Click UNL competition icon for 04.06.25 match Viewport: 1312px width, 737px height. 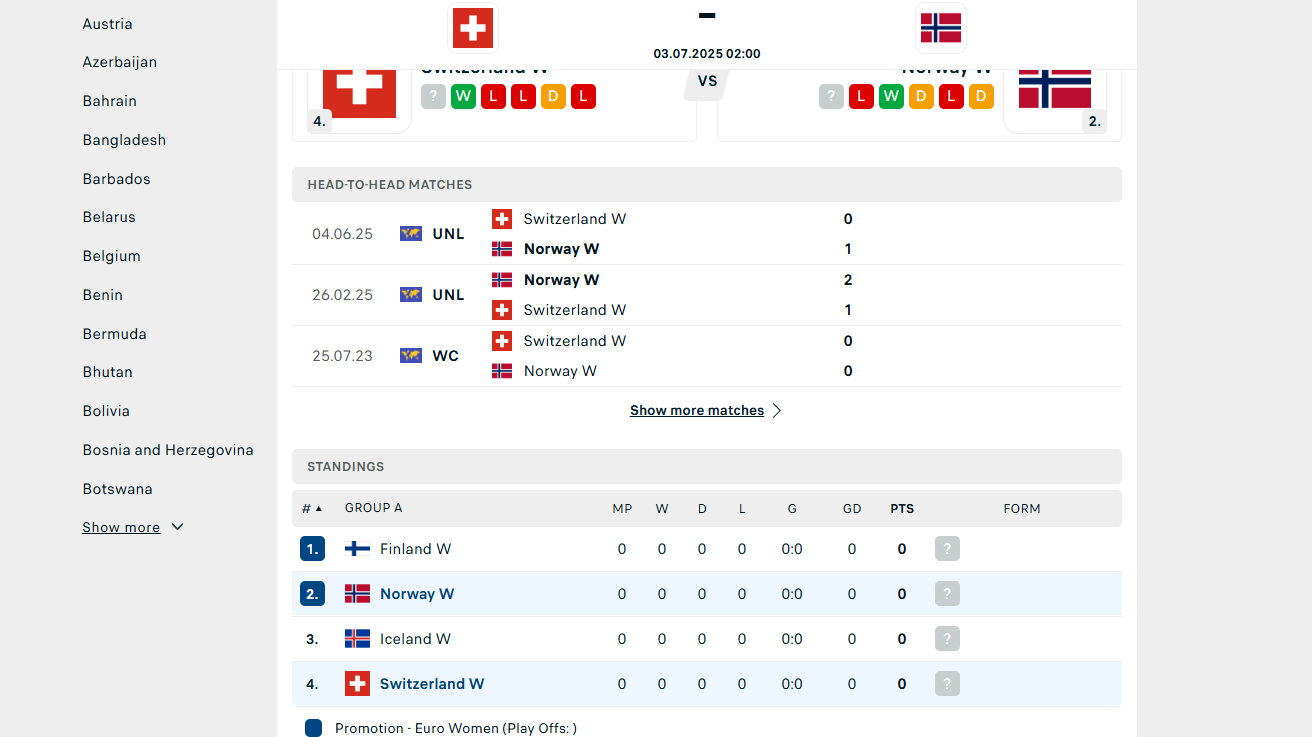pyautogui.click(x=411, y=233)
